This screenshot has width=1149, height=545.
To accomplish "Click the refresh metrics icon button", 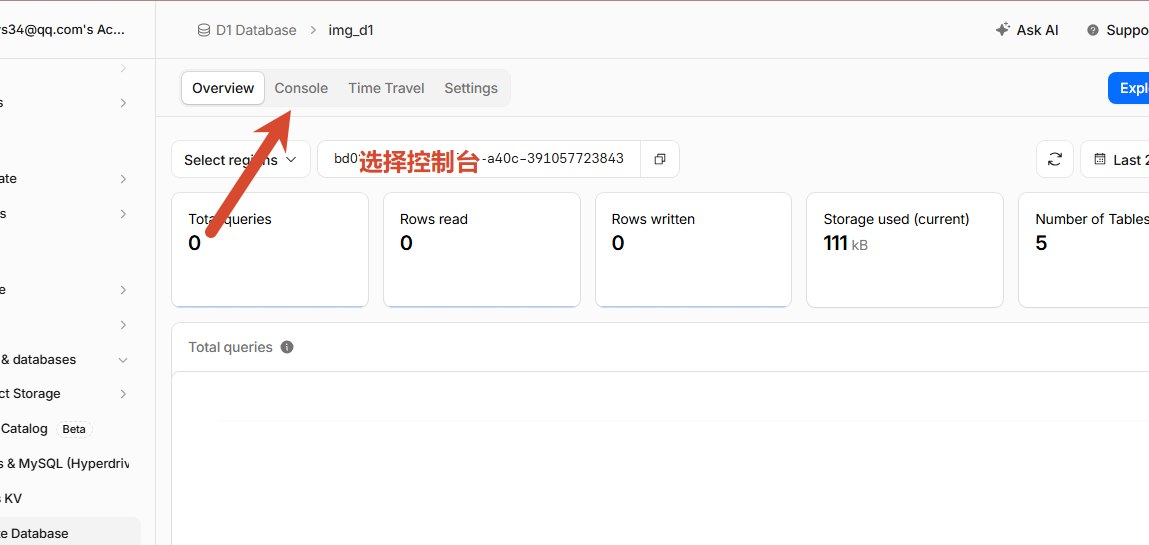I will (x=1054, y=159).
